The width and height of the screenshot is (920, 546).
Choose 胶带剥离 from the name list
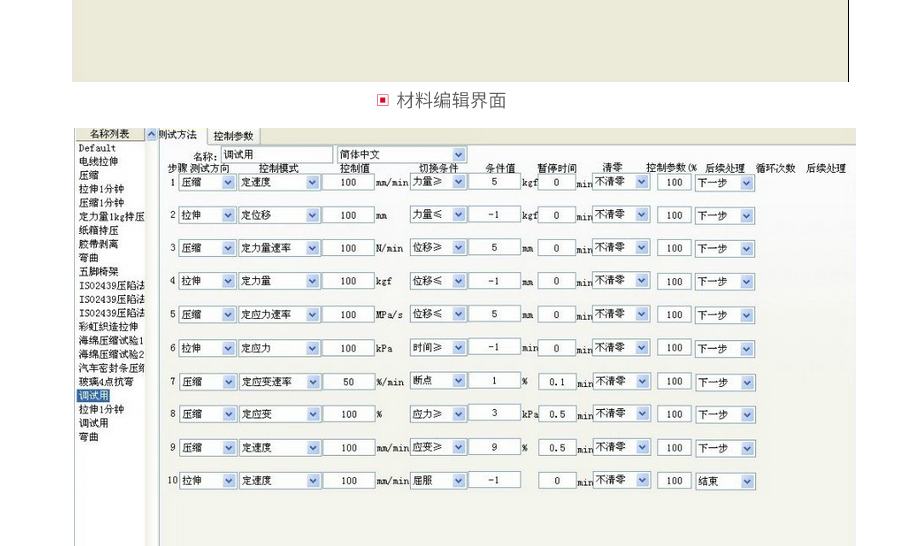click(98, 243)
